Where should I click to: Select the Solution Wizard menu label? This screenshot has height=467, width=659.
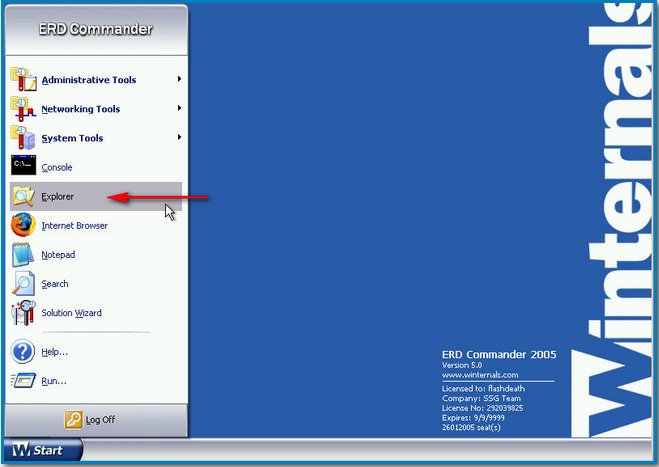click(x=71, y=313)
